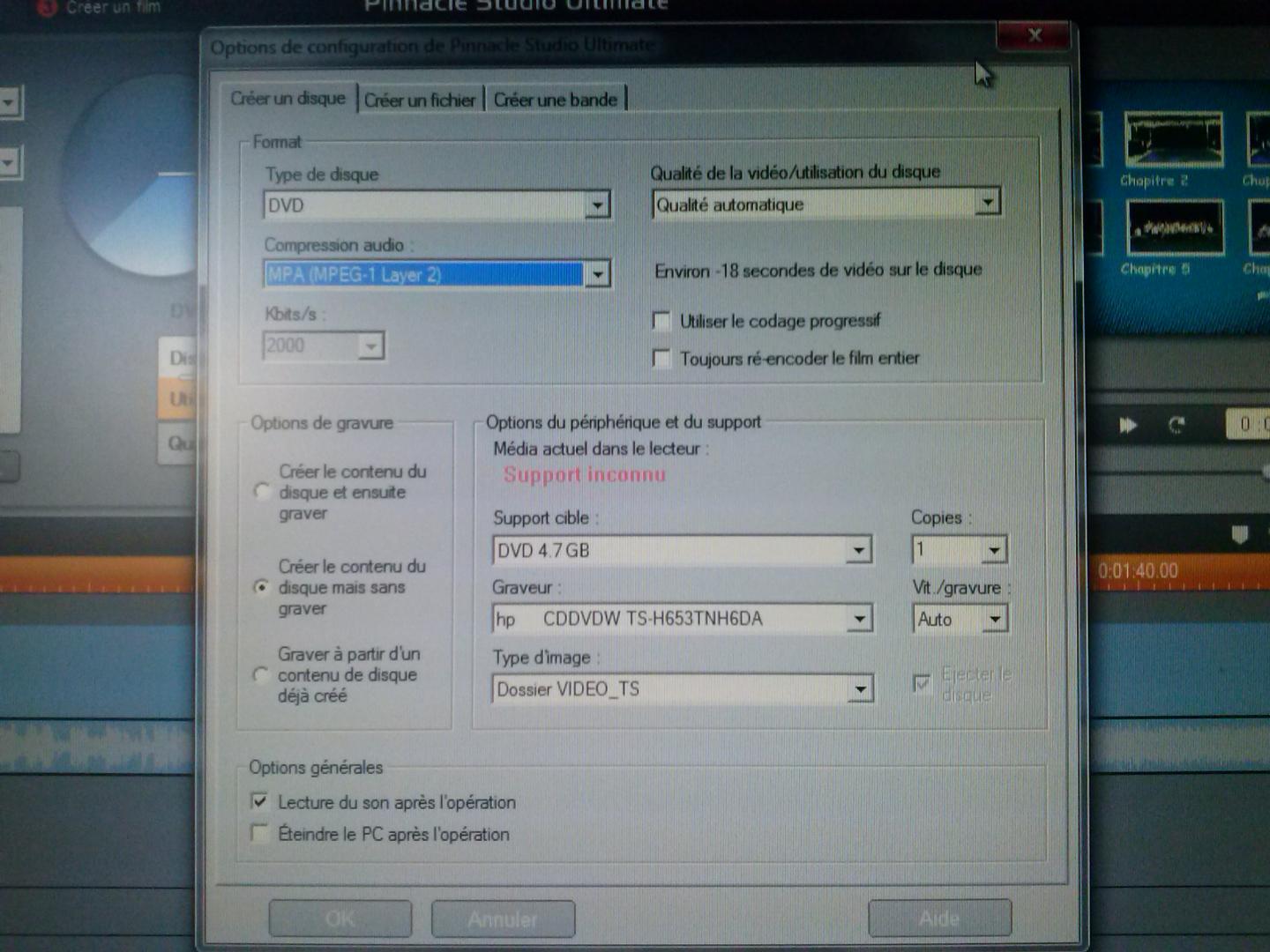Expand the Compression audio MPA dropdown
1270x952 pixels.
pyautogui.click(x=437, y=274)
